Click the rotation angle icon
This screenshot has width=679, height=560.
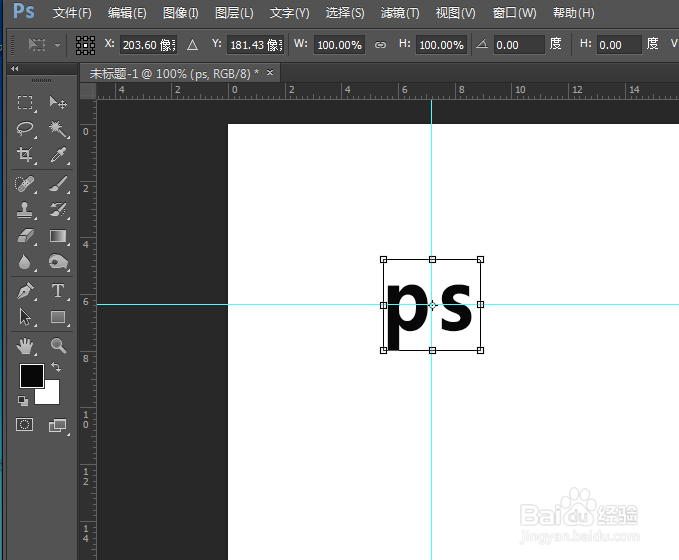click(482, 44)
